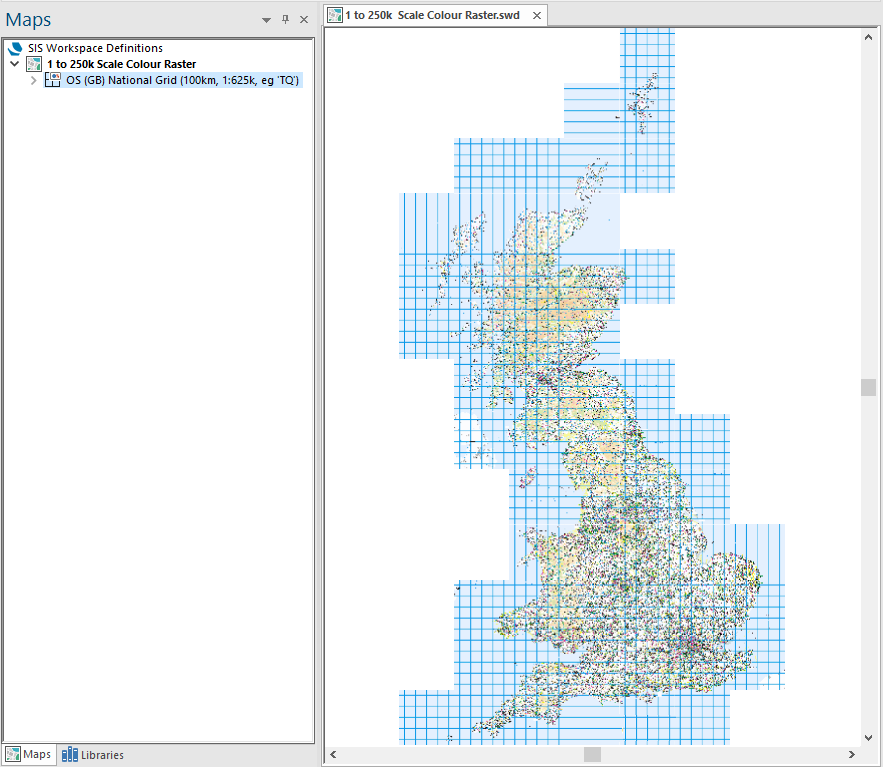Select OS (GB) National Grid (100km, 1:625k) overlay
This screenshot has height=767, width=883.
[x=182, y=80]
